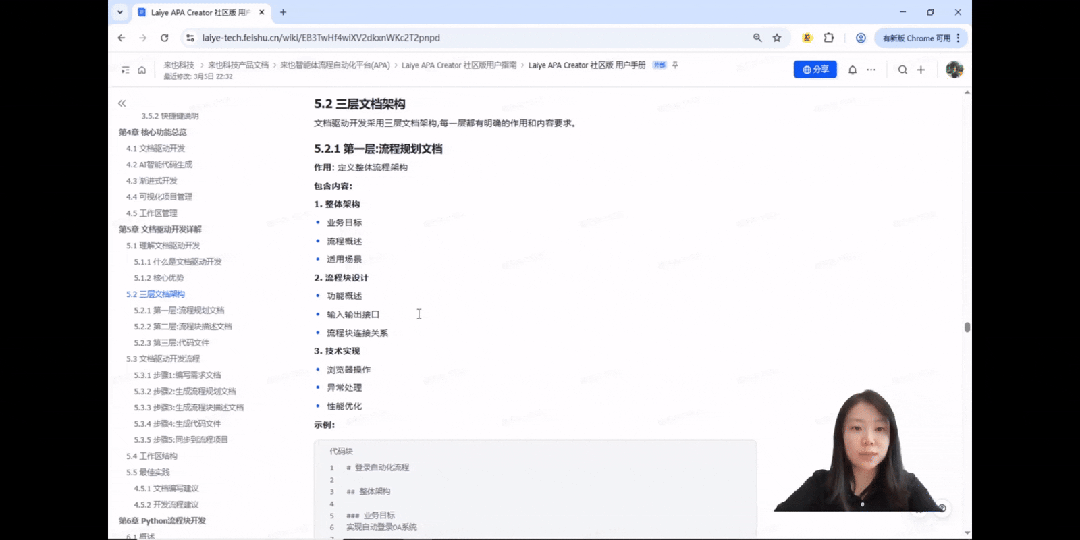
Task: Open the Feishu document search icon
Action: [x=902, y=70]
